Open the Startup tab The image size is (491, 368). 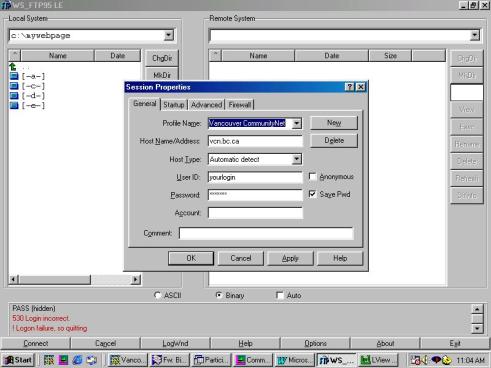pyautogui.click(x=174, y=105)
